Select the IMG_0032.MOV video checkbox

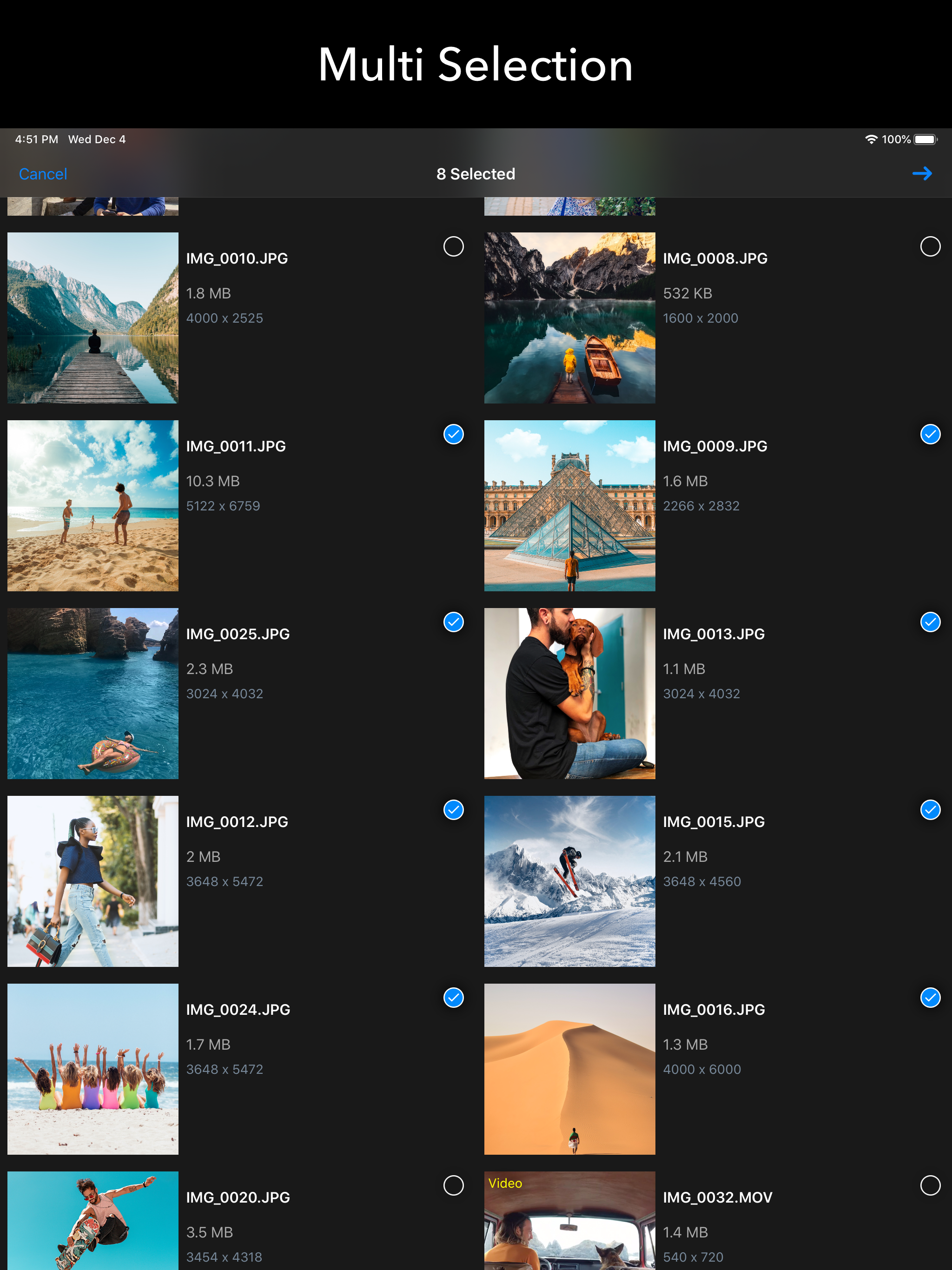pos(930,1185)
